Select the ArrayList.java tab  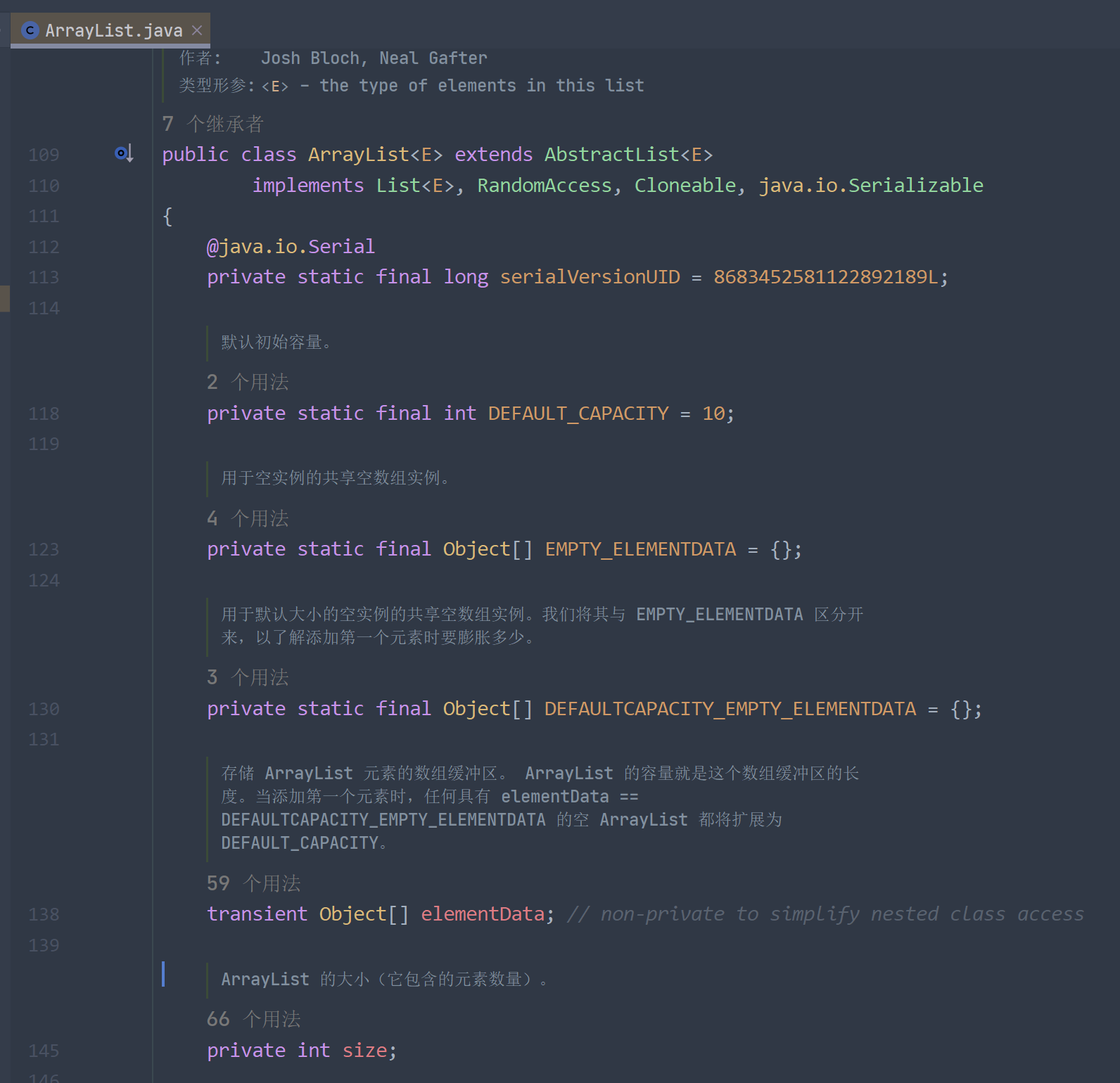(x=113, y=30)
